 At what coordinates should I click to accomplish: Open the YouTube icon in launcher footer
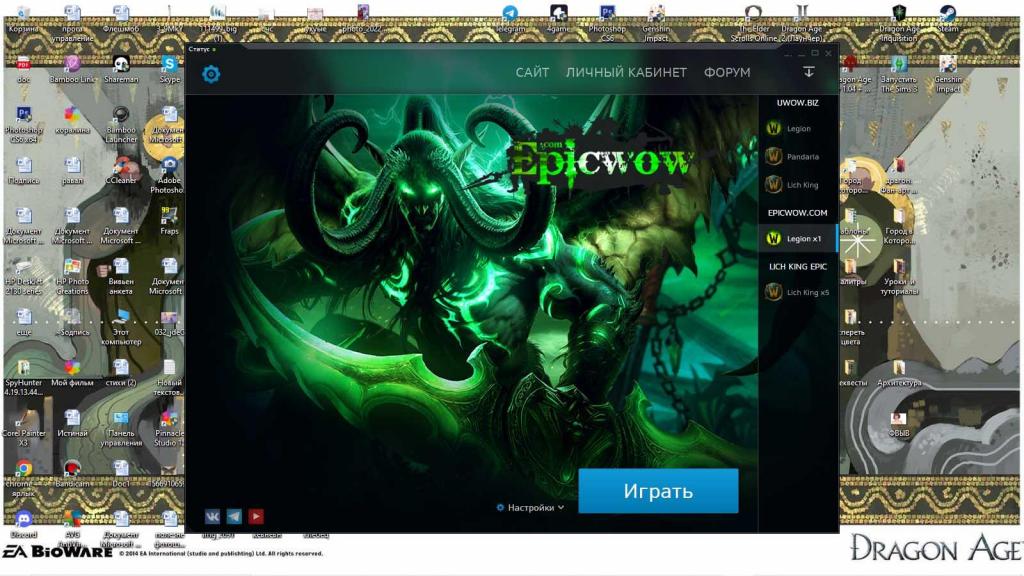coord(256,516)
